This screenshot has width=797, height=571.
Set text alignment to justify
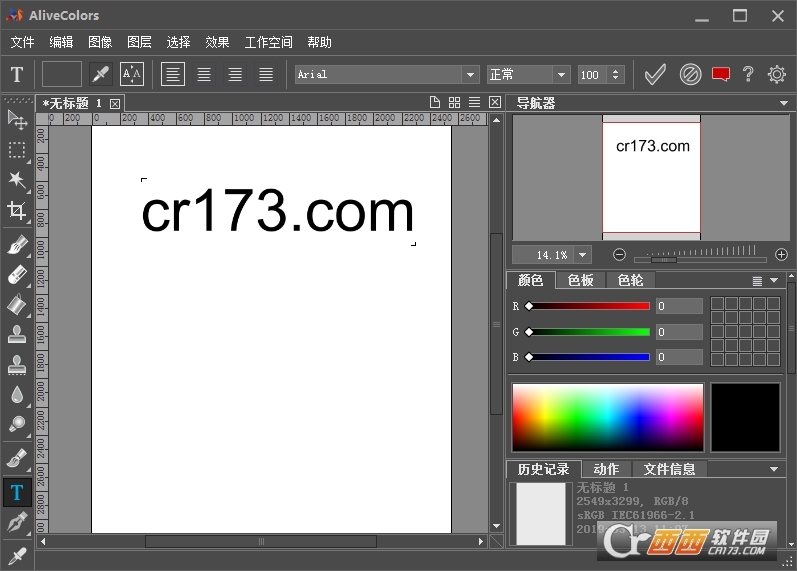coord(266,74)
